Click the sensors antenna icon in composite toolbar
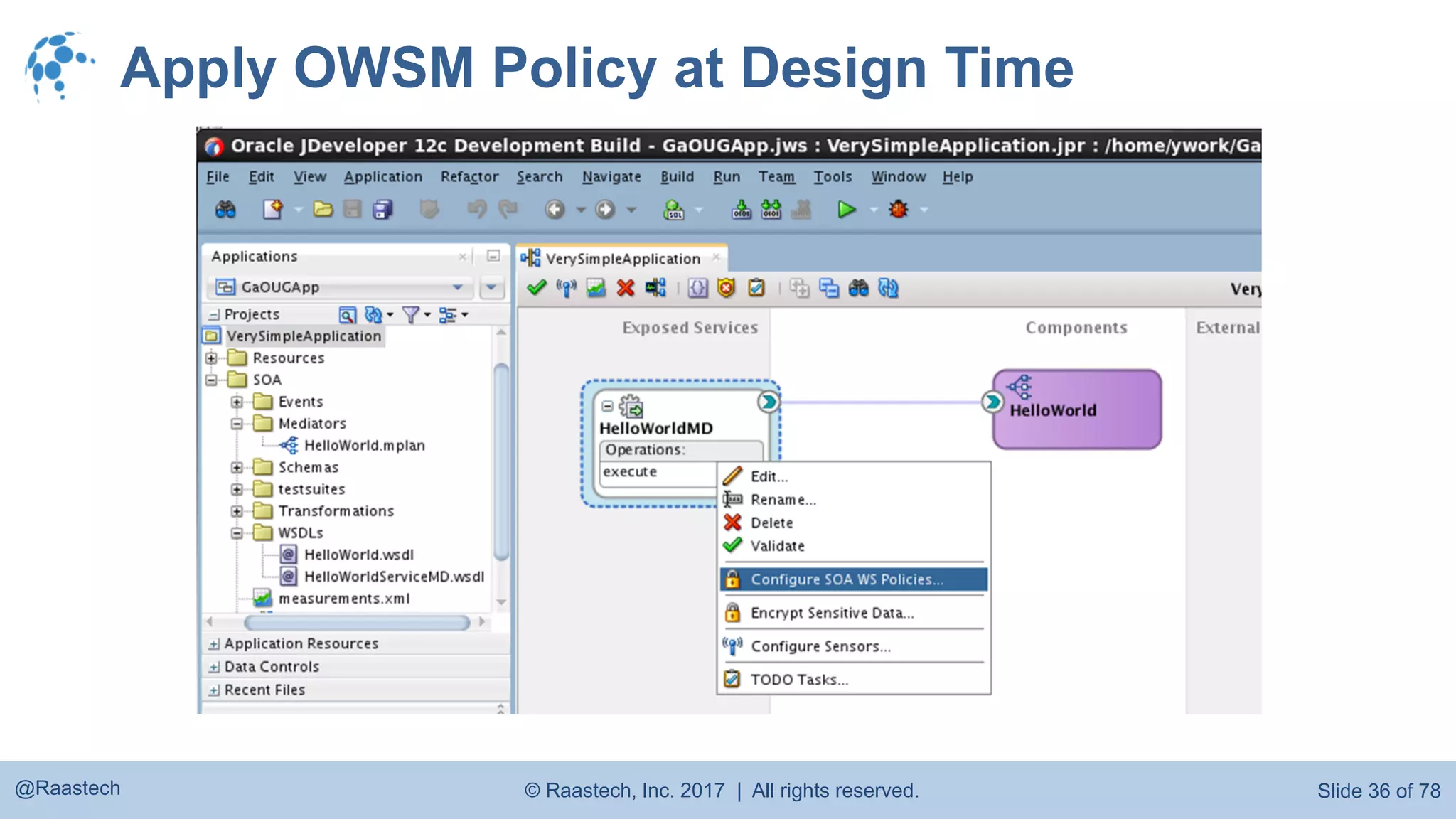This screenshot has width=1456, height=819. (x=567, y=288)
